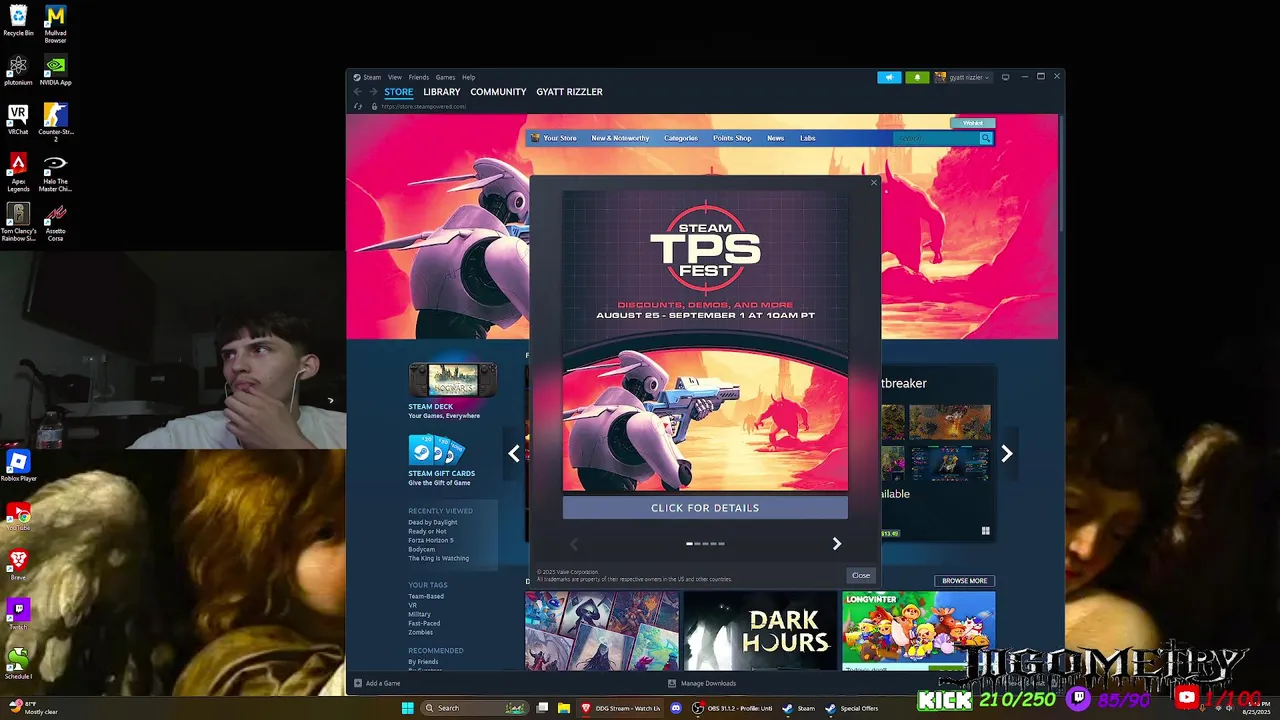Open the News store link
Image resolution: width=1280 pixels, height=720 pixels.
pyautogui.click(x=775, y=138)
